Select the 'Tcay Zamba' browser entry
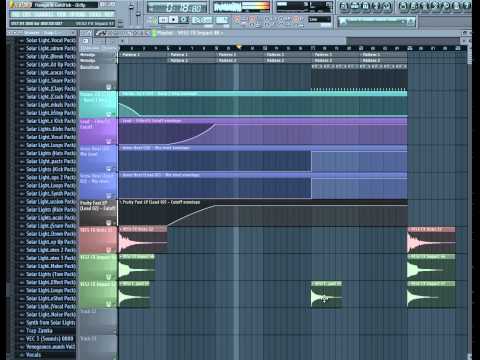 tap(39, 331)
